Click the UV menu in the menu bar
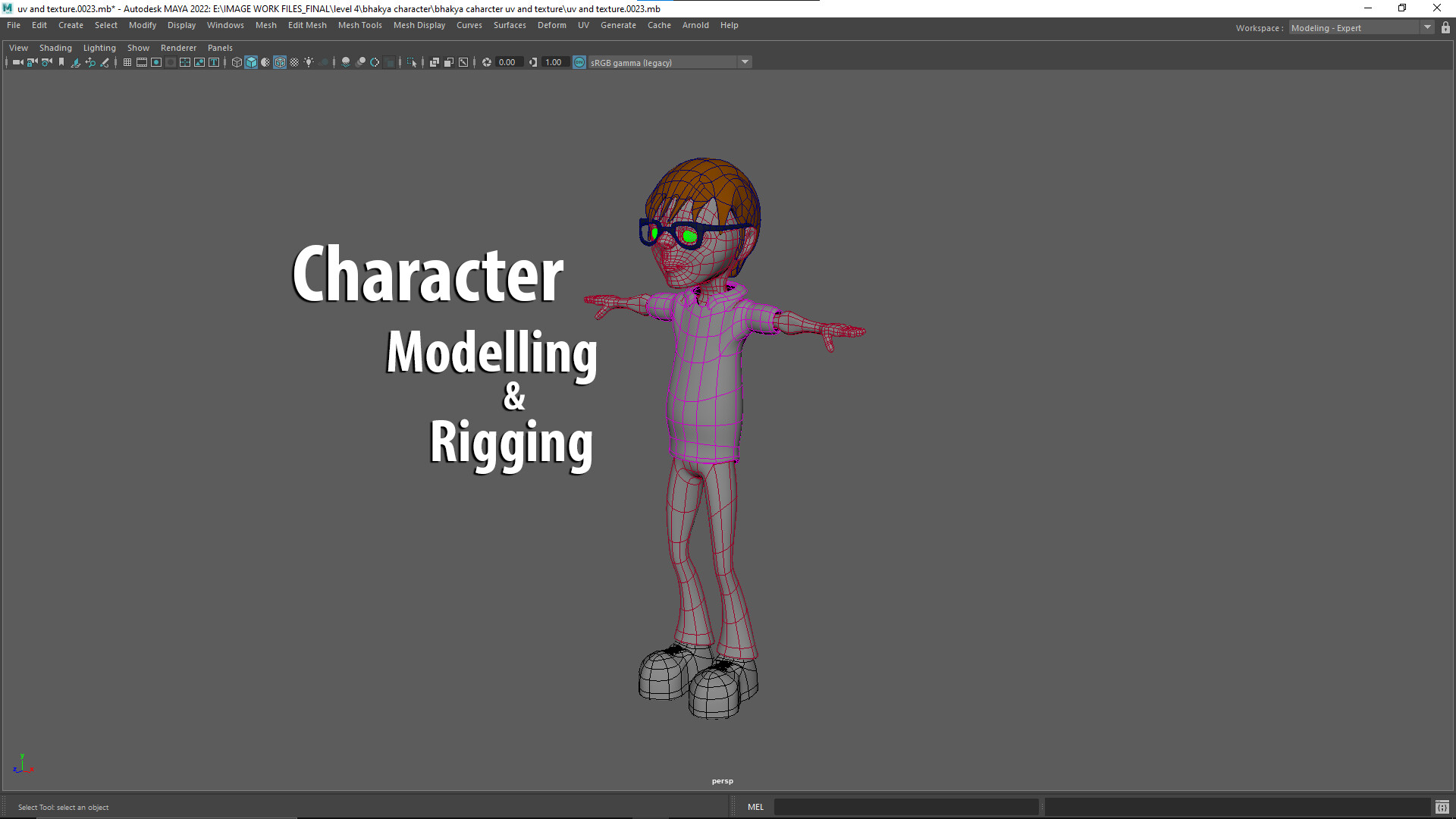Viewport: 1456px width, 819px height. [583, 25]
